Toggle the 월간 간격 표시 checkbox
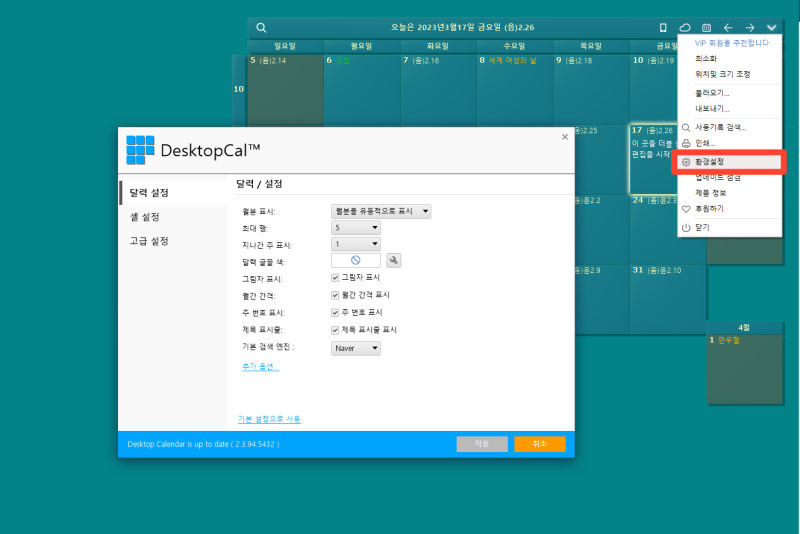Image resolution: width=800 pixels, height=534 pixels. [x=335, y=295]
